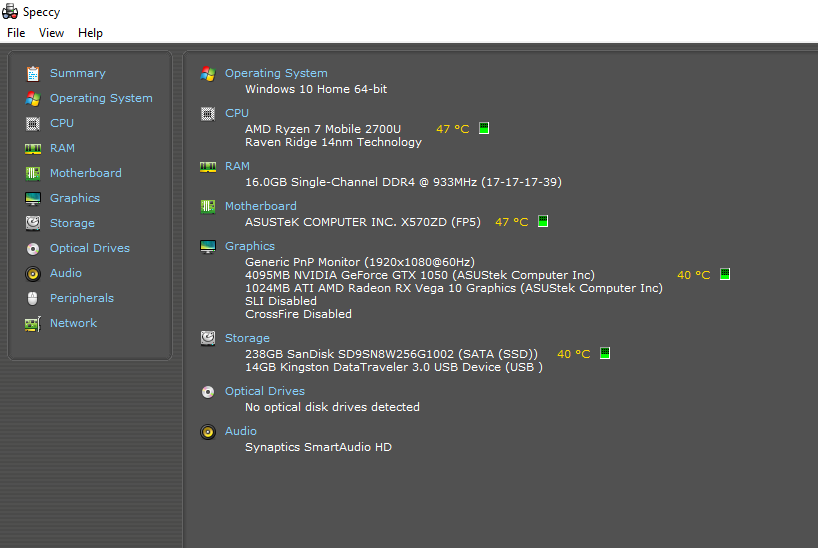Click the Motherboard icon in sidebar
The width and height of the screenshot is (818, 548).
coord(33,173)
